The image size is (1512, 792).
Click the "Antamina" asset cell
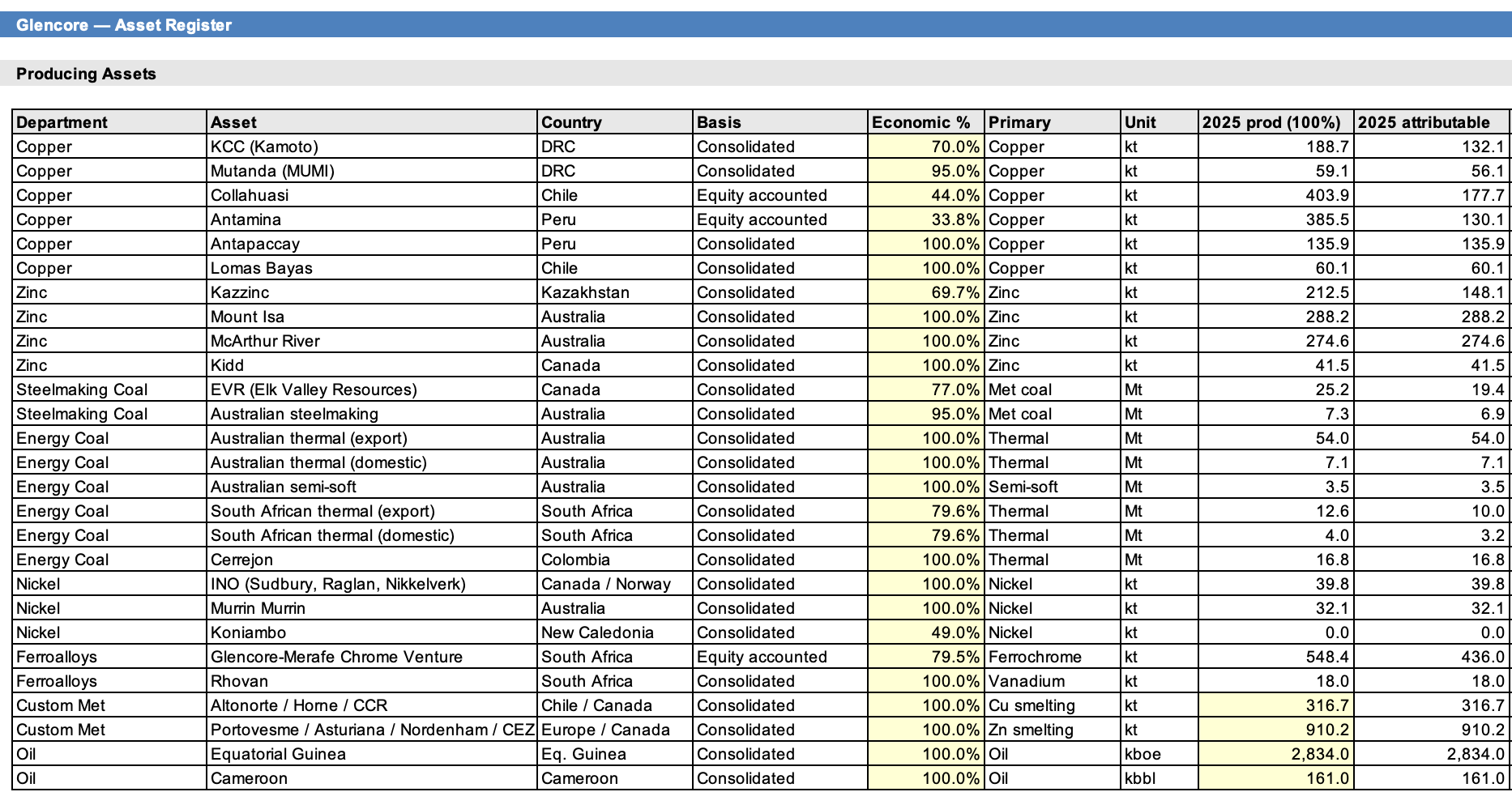pos(372,219)
